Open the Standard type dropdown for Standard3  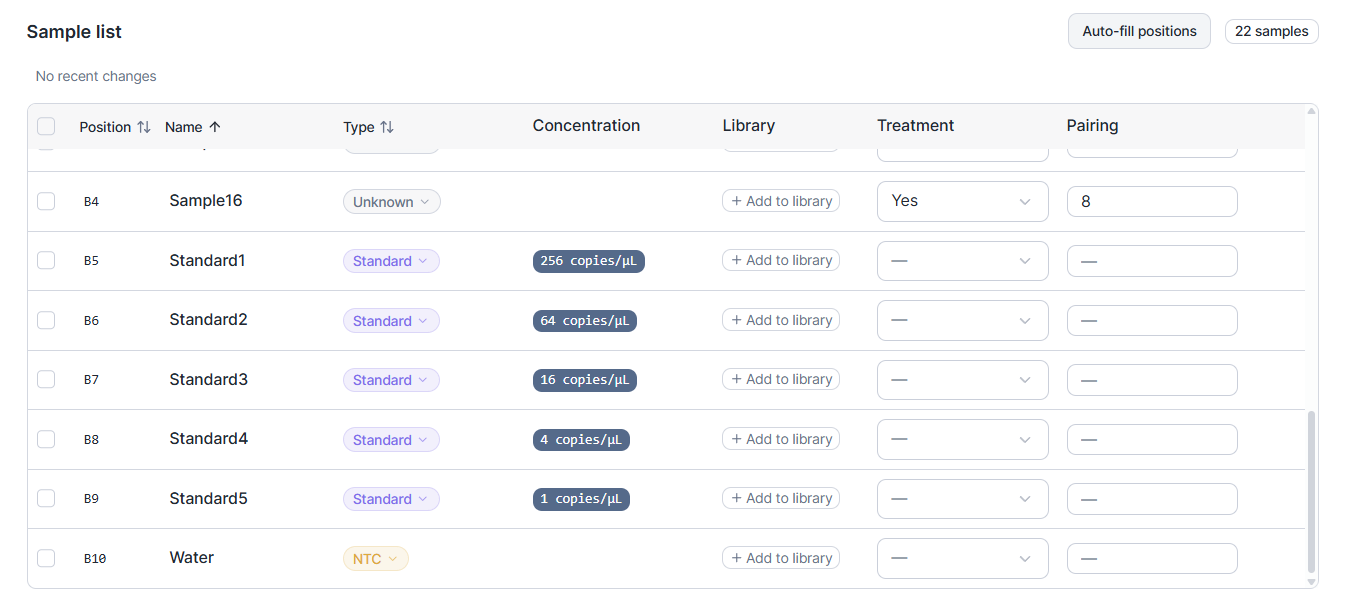pos(391,380)
